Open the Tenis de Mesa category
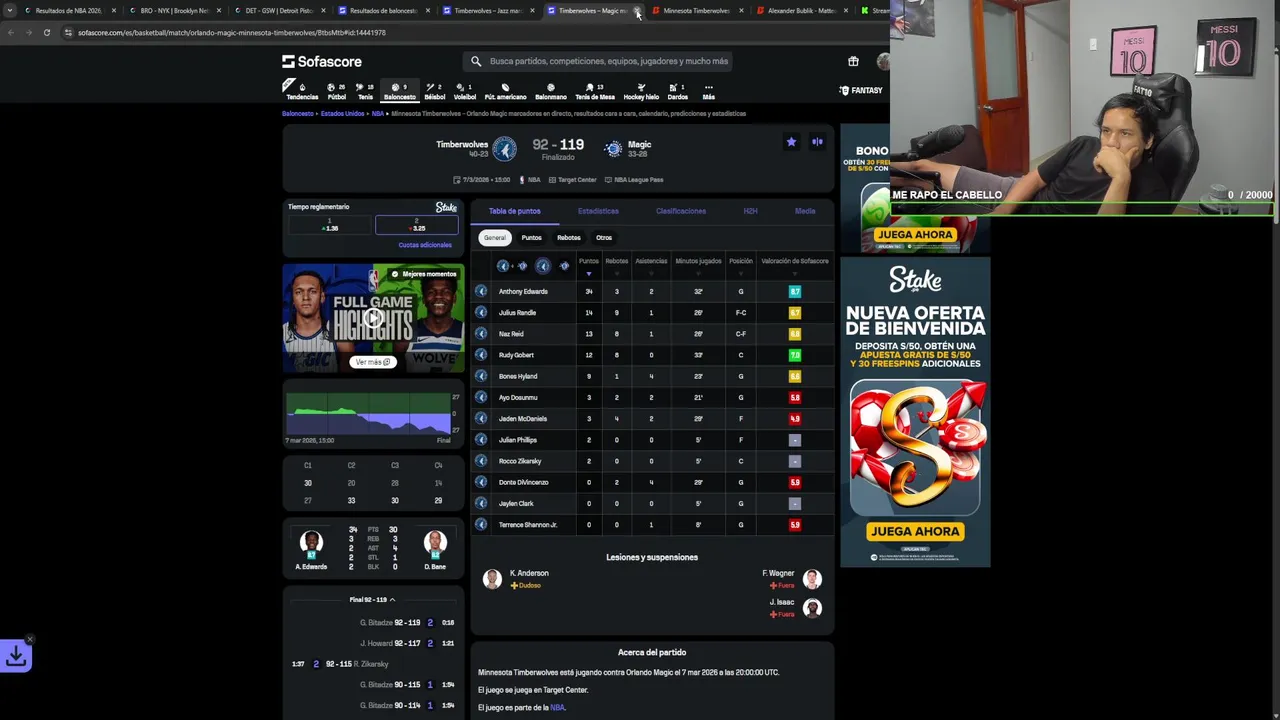This screenshot has width=1280, height=720. coord(594,91)
